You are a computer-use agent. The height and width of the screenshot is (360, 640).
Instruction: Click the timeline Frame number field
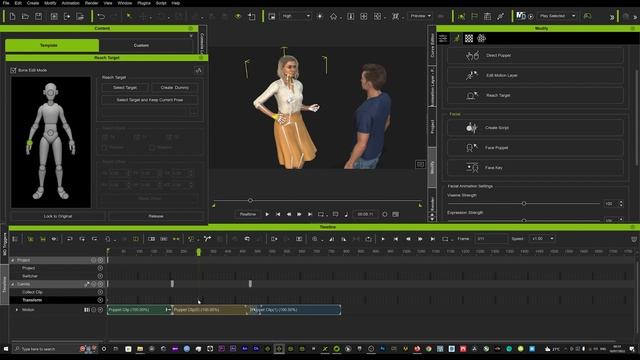click(x=491, y=239)
